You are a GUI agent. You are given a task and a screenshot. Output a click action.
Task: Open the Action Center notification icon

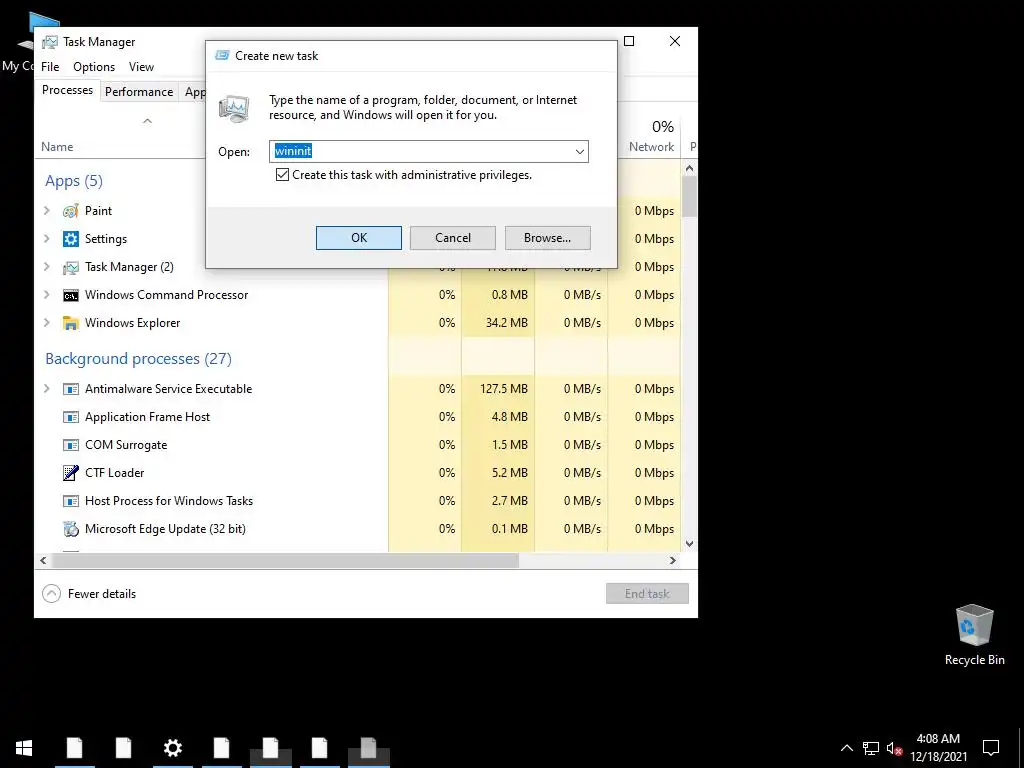click(x=991, y=748)
